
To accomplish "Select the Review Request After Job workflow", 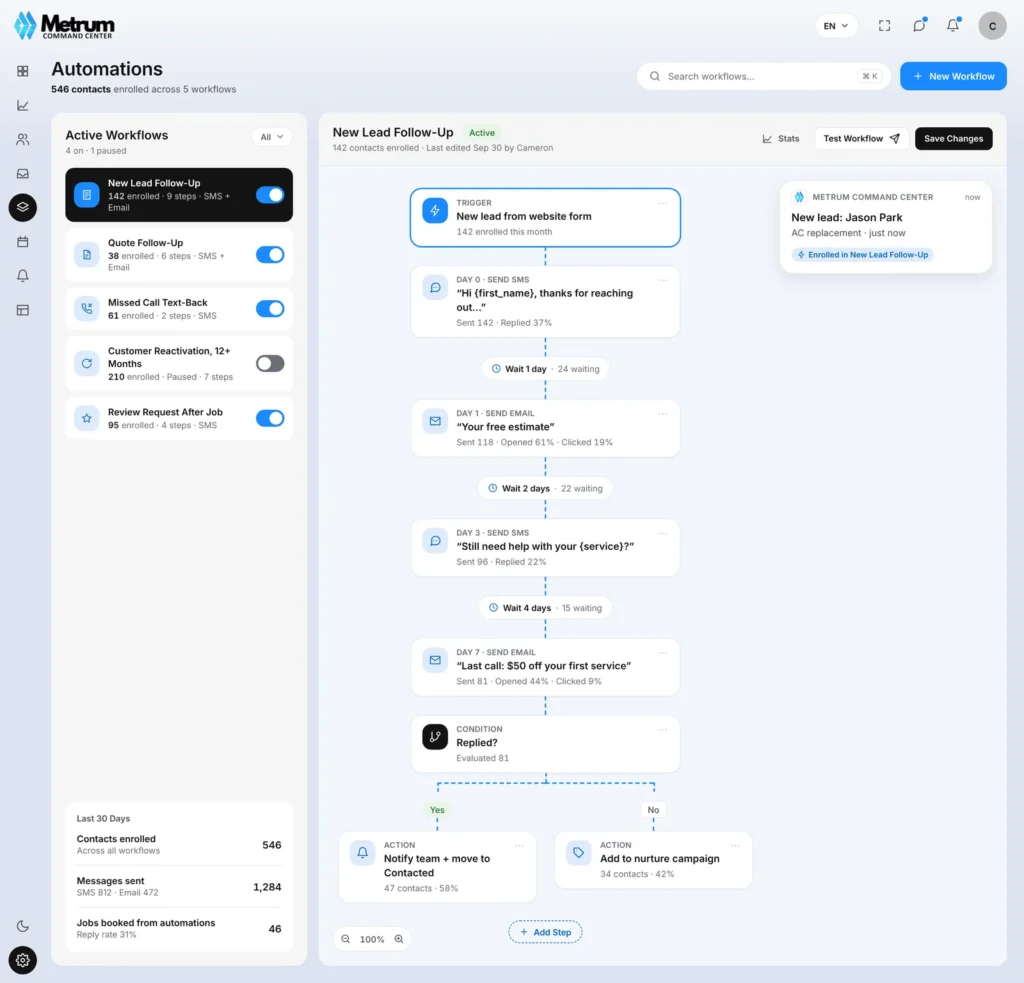I will coord(179,418).
